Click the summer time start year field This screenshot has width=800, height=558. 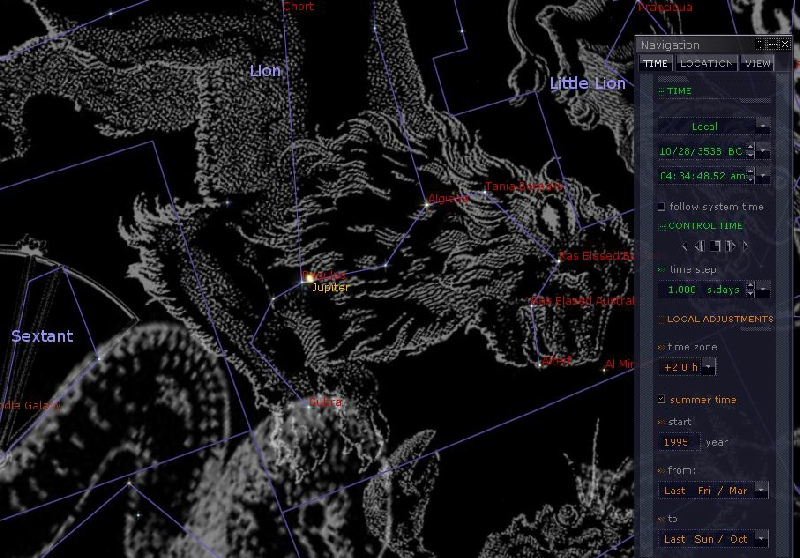click(x=679, y=442)
